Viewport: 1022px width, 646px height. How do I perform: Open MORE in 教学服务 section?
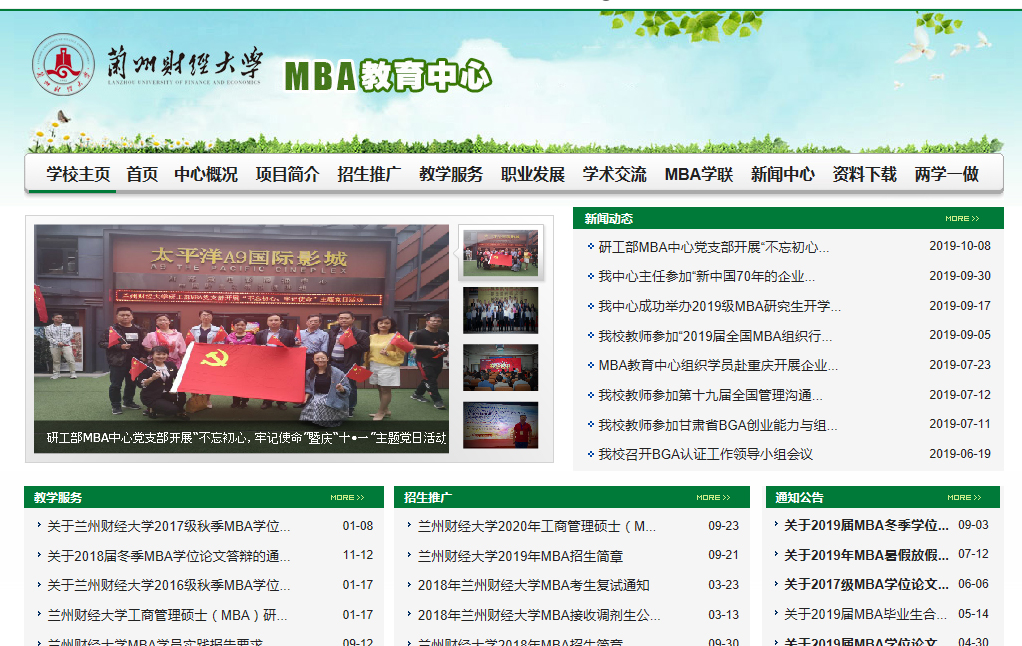click(x=347, y=497)
